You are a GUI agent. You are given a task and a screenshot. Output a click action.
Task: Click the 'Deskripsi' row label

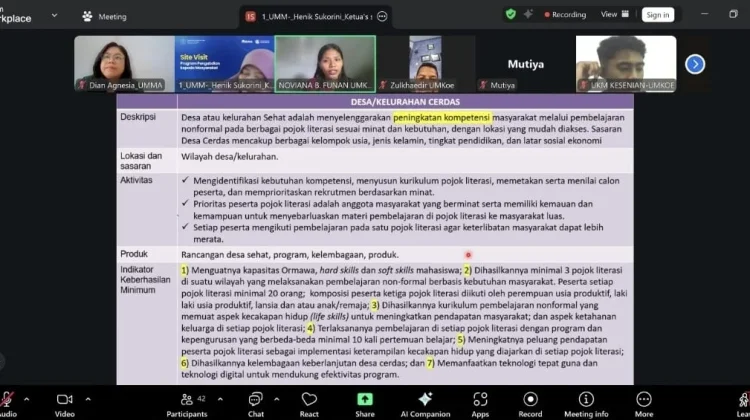pyautogui.click(x=138, y=117)
